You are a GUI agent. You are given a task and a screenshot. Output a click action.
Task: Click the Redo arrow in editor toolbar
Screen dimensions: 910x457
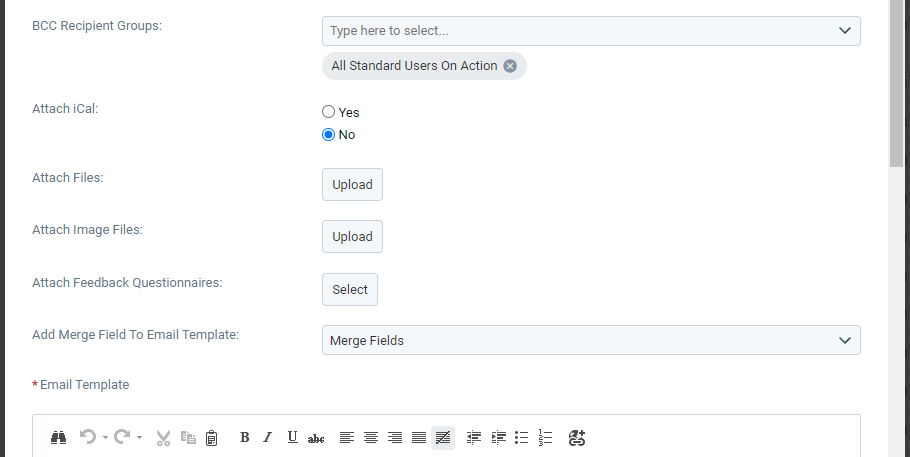122,437
